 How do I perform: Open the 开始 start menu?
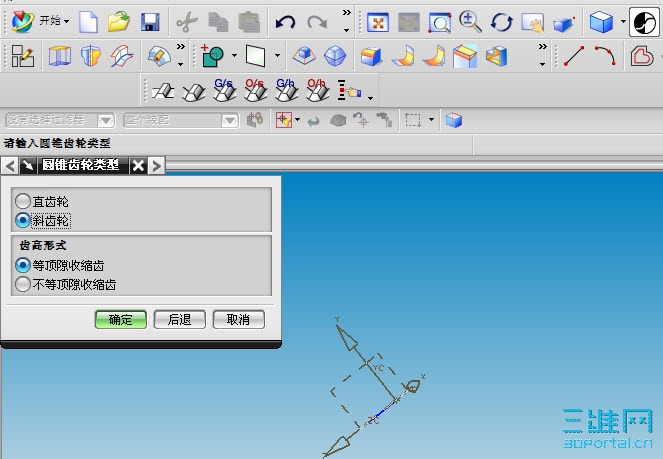pyautogui.click(x=40, y=21)
